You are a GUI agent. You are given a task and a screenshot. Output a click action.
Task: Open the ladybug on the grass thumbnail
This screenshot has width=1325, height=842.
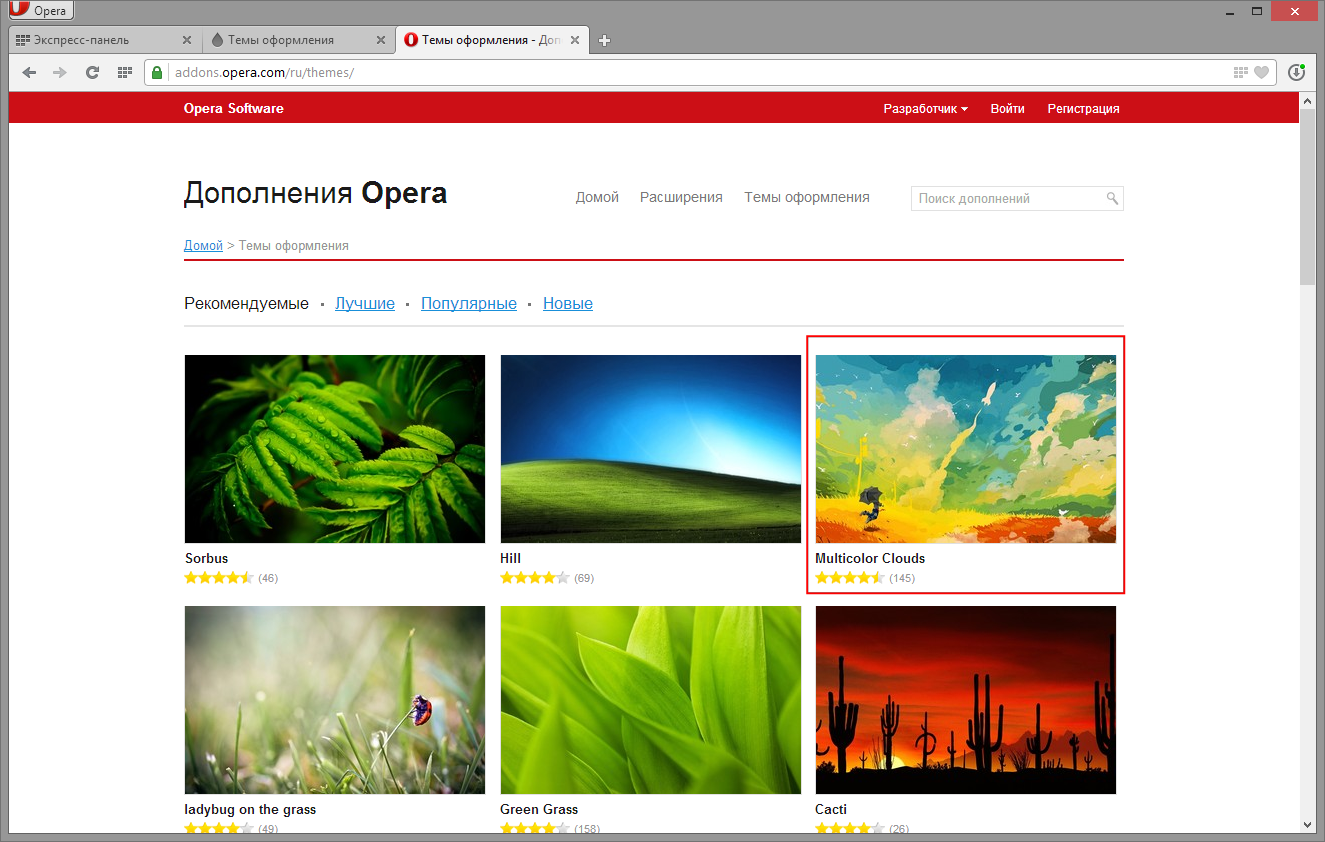335,700
